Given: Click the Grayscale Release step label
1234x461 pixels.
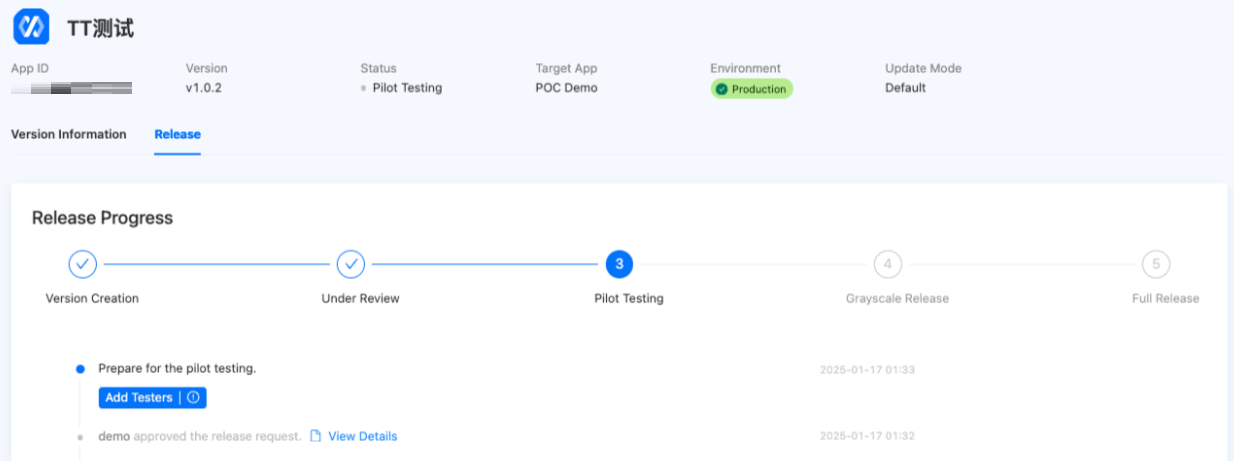Looking at the screenshot, I should tap(897, 298).
